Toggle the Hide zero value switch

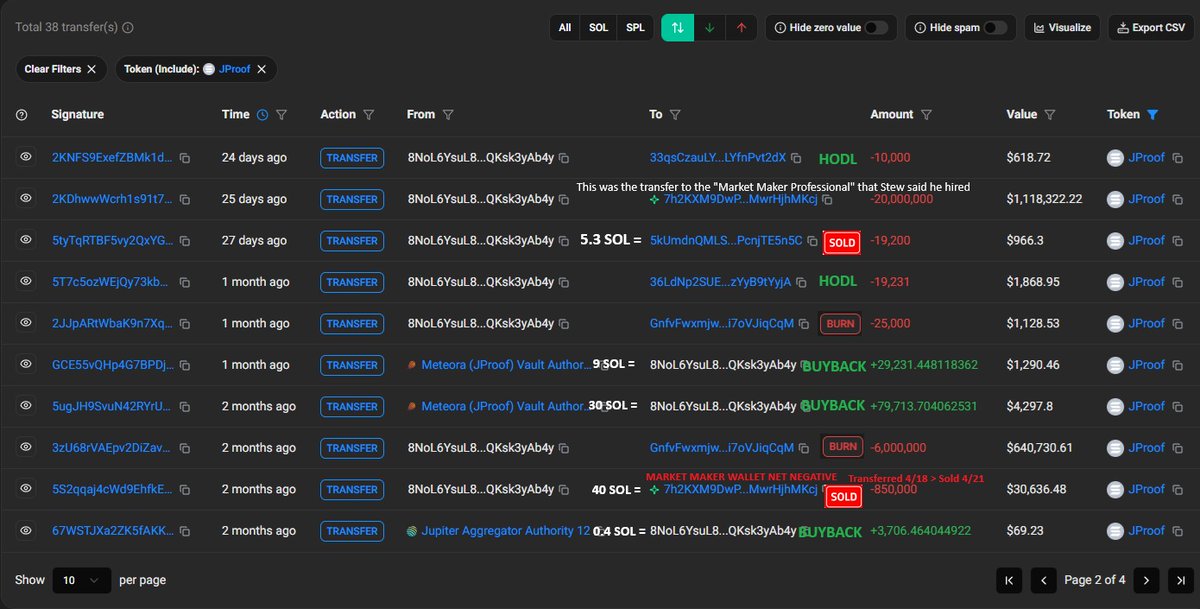(x=876, y=28)
